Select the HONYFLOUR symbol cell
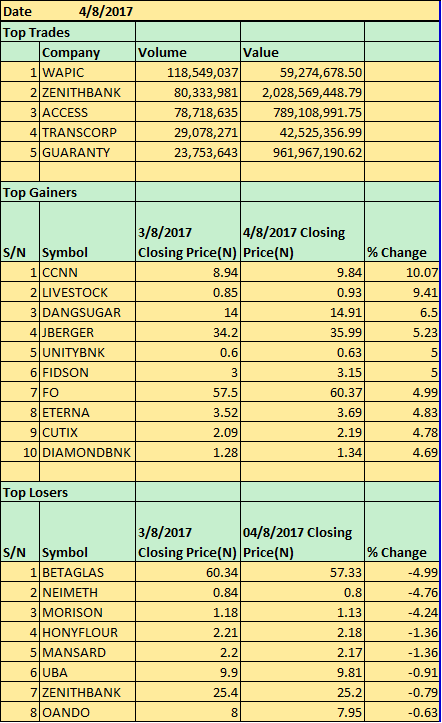This screenshot has width=442, height=723. point(88,632)
